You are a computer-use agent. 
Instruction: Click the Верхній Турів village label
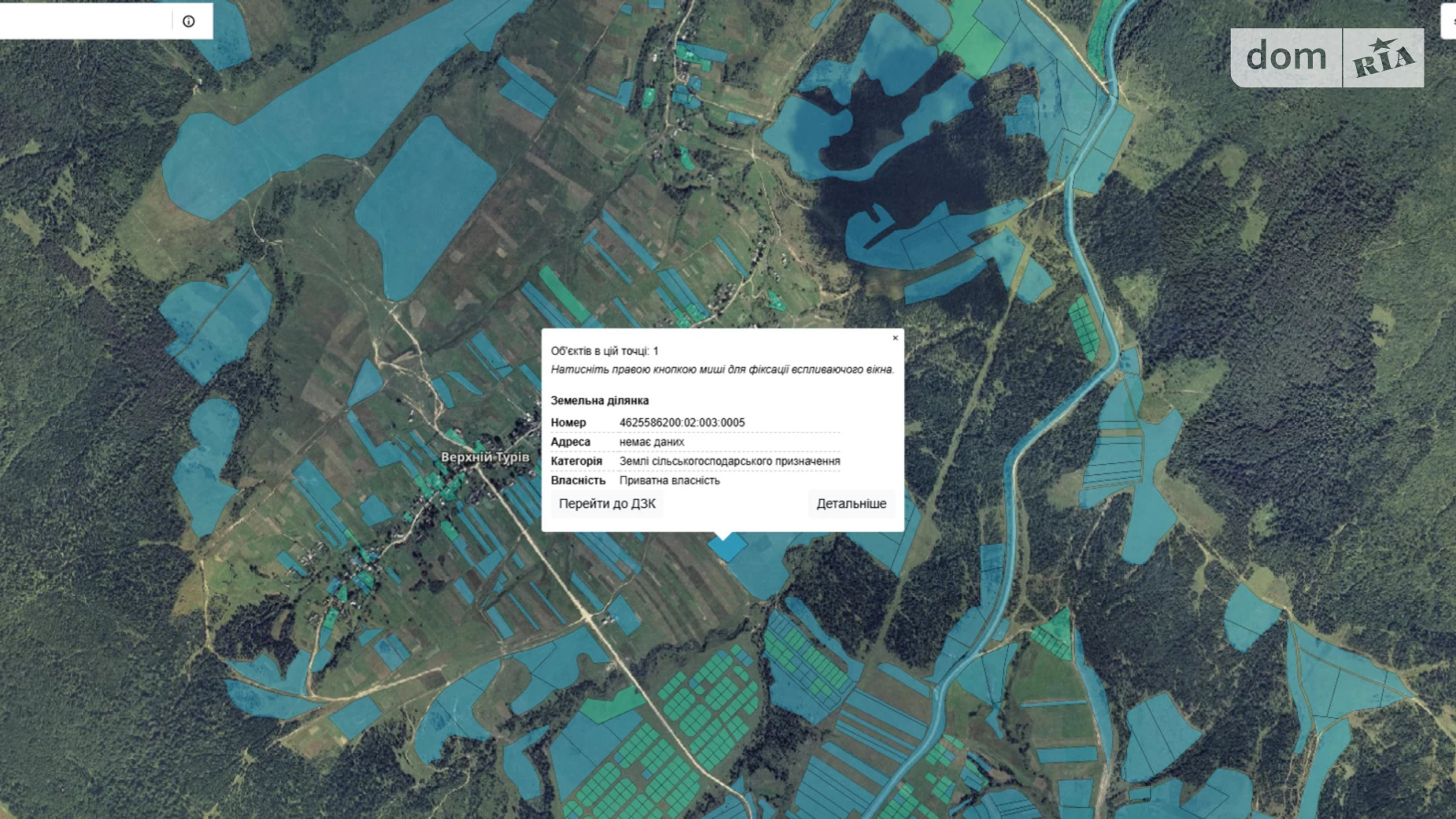(x=485, y=458)
